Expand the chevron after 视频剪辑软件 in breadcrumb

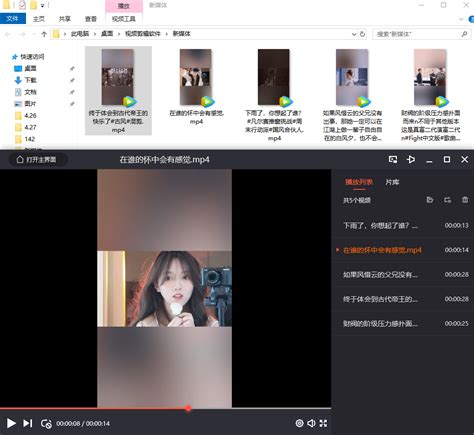click(166, 34)
